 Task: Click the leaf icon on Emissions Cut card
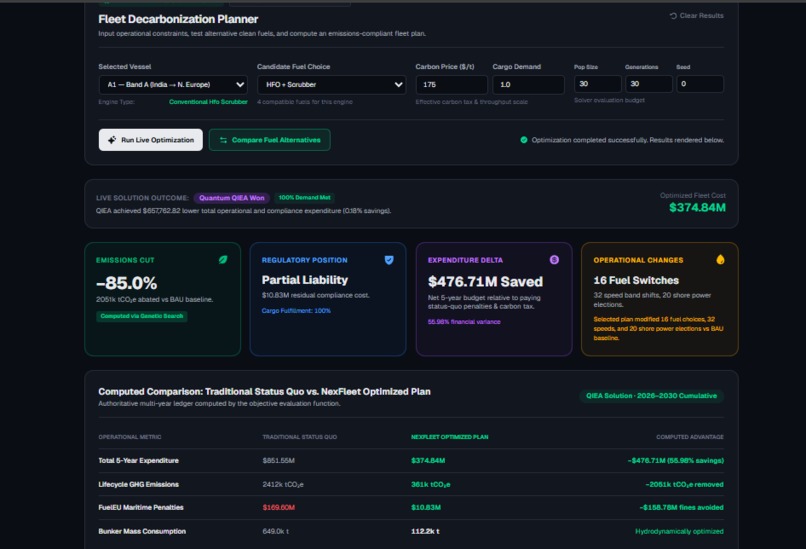[223, 260]
